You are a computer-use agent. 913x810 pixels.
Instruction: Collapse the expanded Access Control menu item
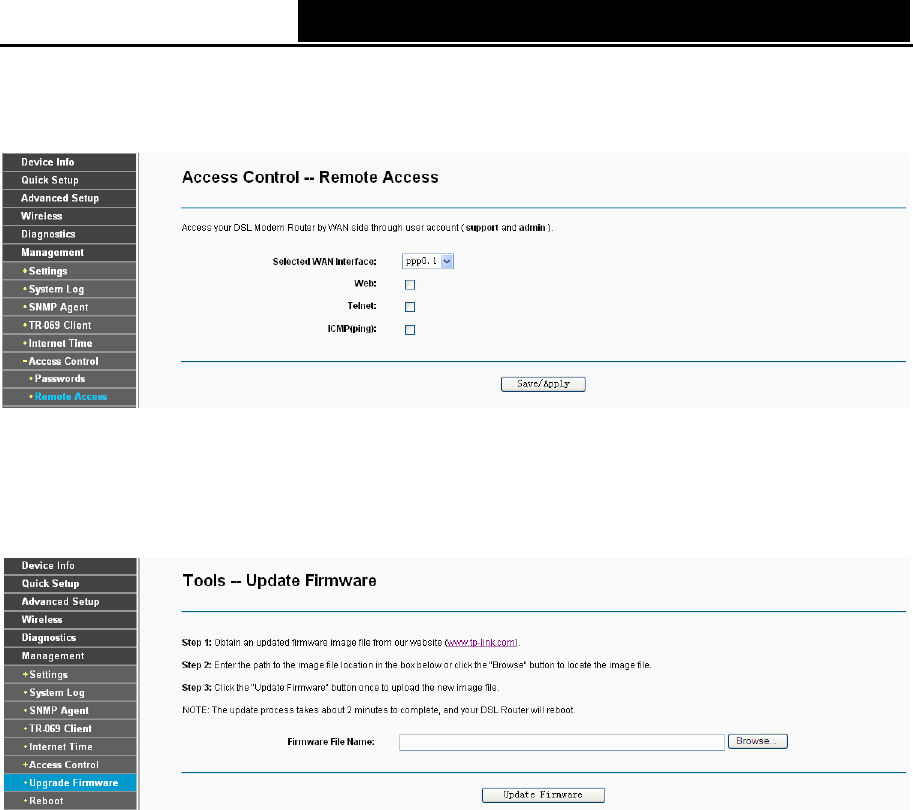pyautogui.click(x=62, y=361)
